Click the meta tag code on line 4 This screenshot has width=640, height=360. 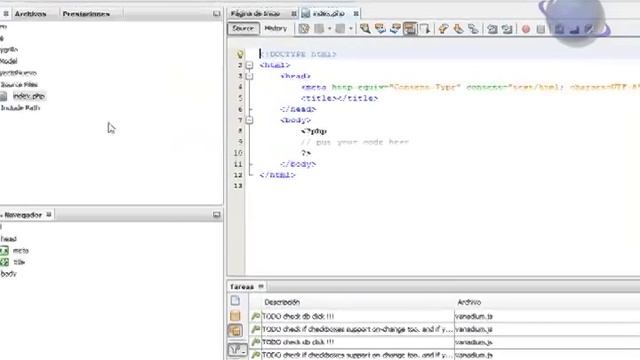[x=470, y=87]
